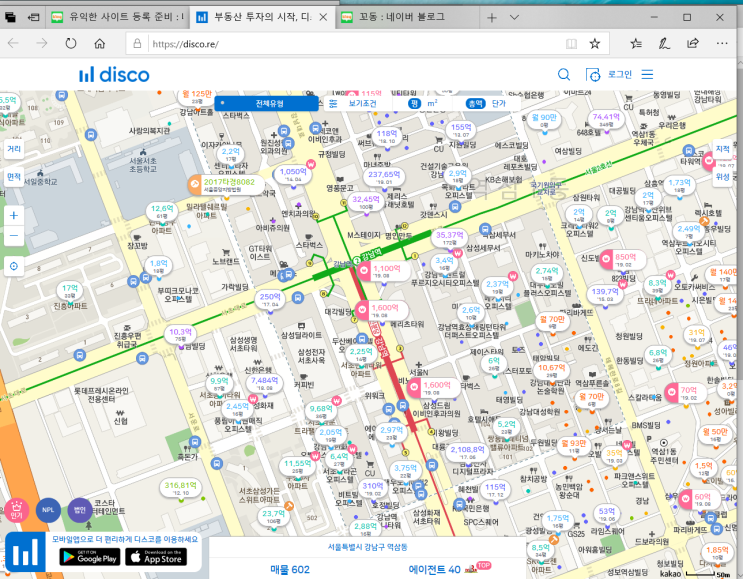Open the App Store download badge
Screen dimensions: 743x579
[156, 557]
